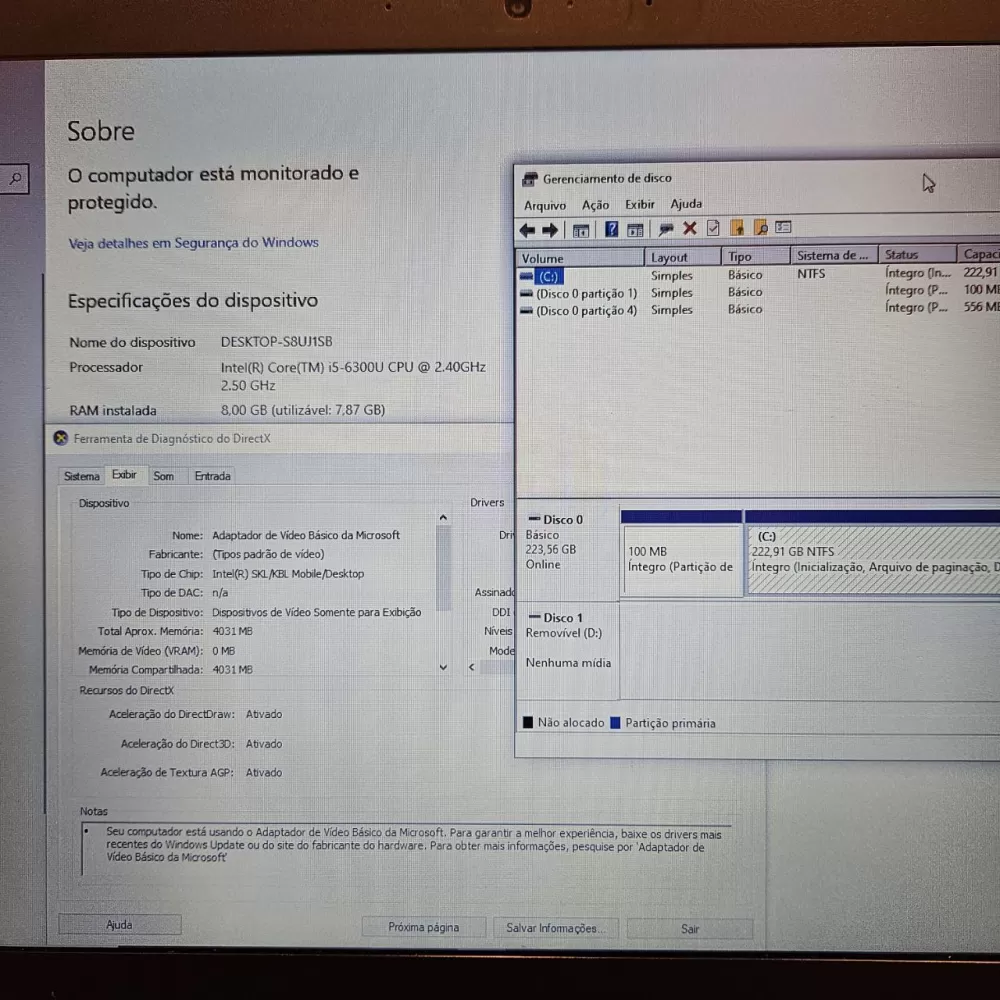The height and width of the screenshot is (1000, 1000).
Task: Click the Memória de Vídeo (VRAM) 0 MB value
Action: pyautogui.click(x=223, y=651)
